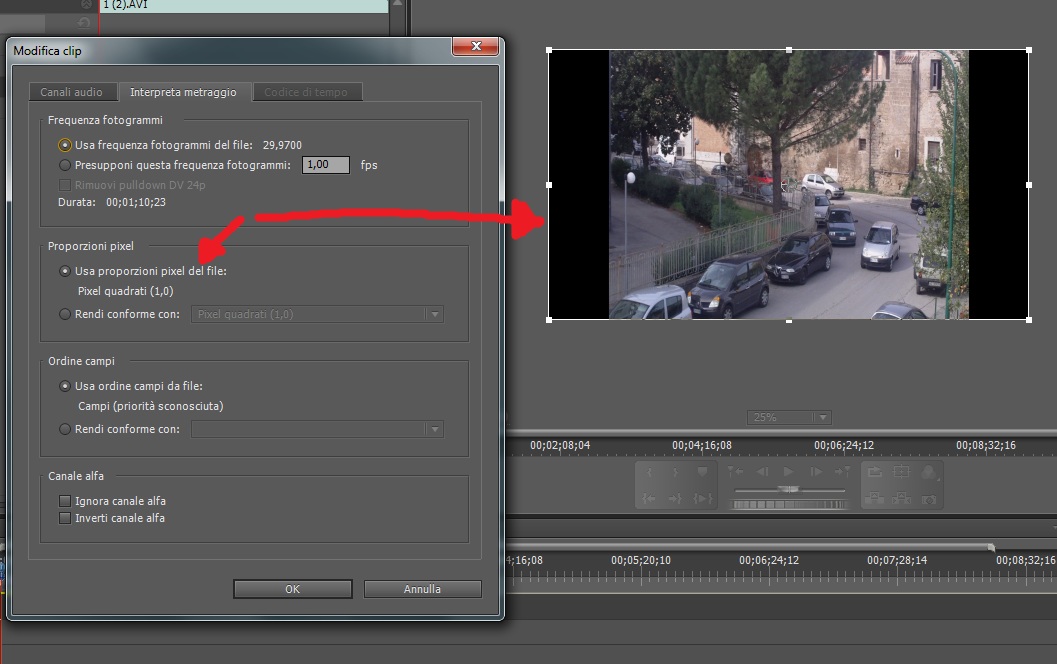
Task: Select 'Rendi conforme con' under Ordine campi
Action: coord(65,429)
